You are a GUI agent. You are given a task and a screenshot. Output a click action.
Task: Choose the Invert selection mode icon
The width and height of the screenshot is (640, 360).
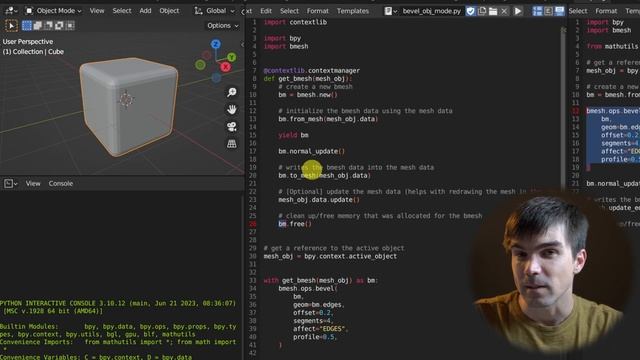coord(59,26)
